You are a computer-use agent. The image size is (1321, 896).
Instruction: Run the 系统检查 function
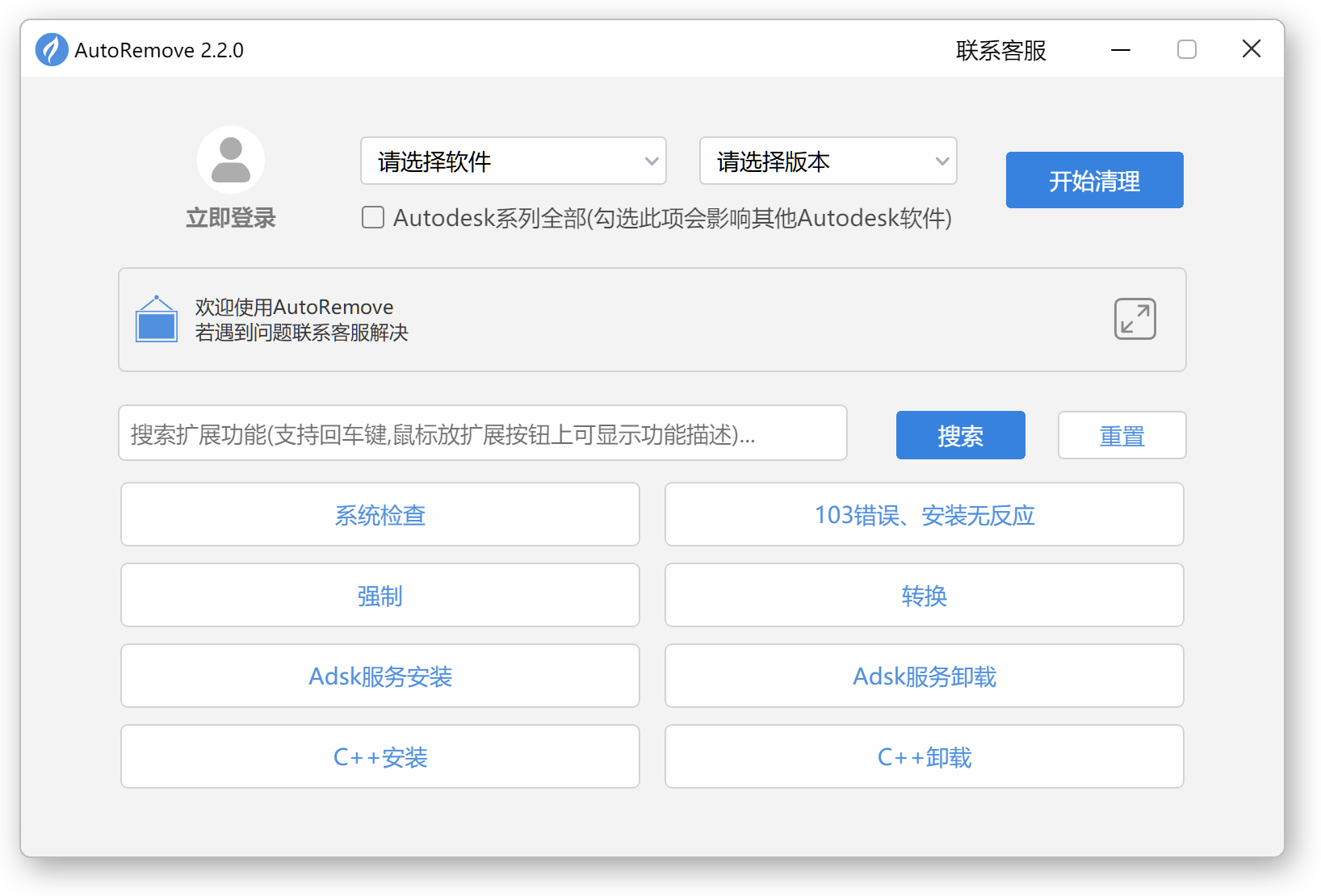[380, 514]
